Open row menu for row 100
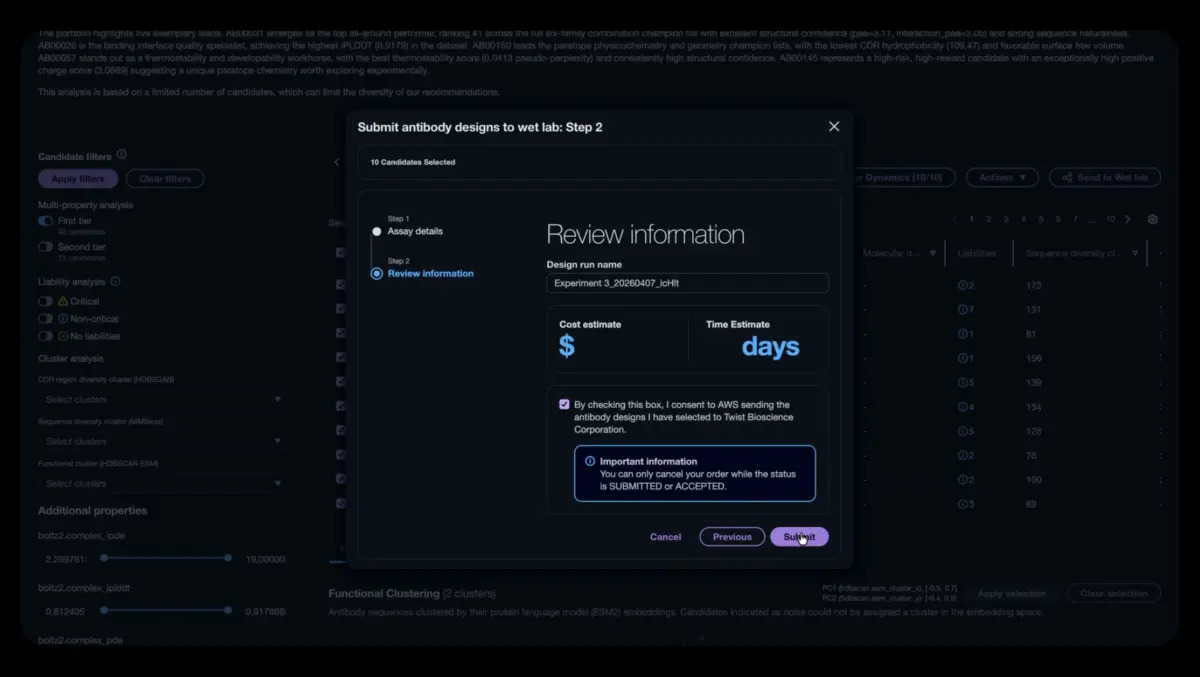Image resolution: width=1200 pixels, height=677 pixels. (x=1160, y=480)
